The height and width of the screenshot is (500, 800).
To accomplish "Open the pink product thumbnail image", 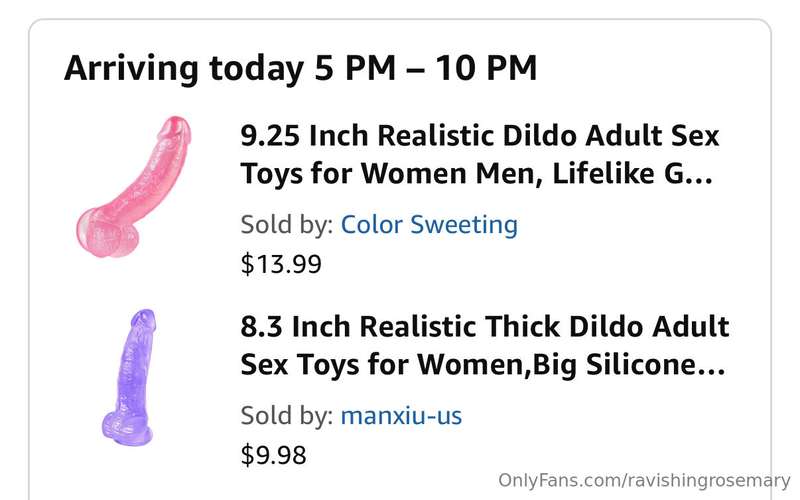I will (134, 187).
